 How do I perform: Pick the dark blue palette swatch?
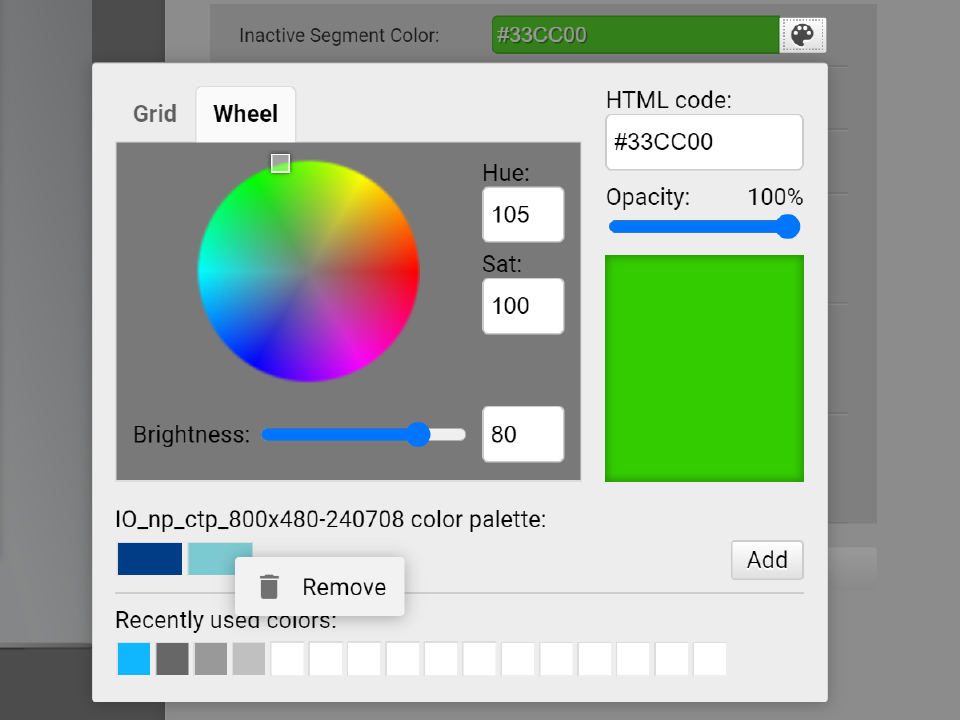[x=150, y=559]
